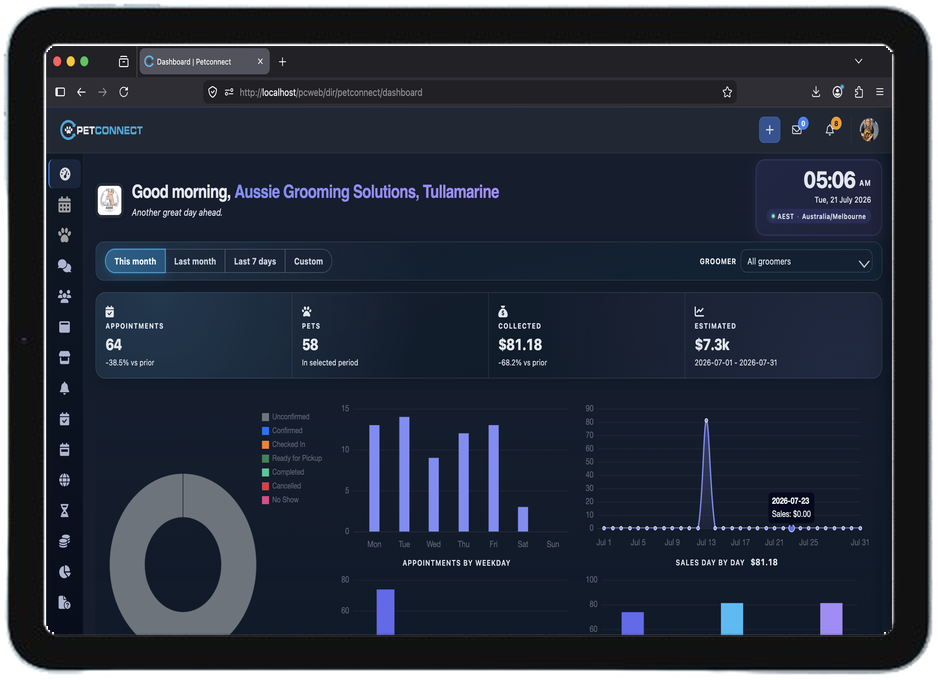This screenshot has width=938, height=680.
Task: Click the browser reload button
Action: tap(124, 92)
